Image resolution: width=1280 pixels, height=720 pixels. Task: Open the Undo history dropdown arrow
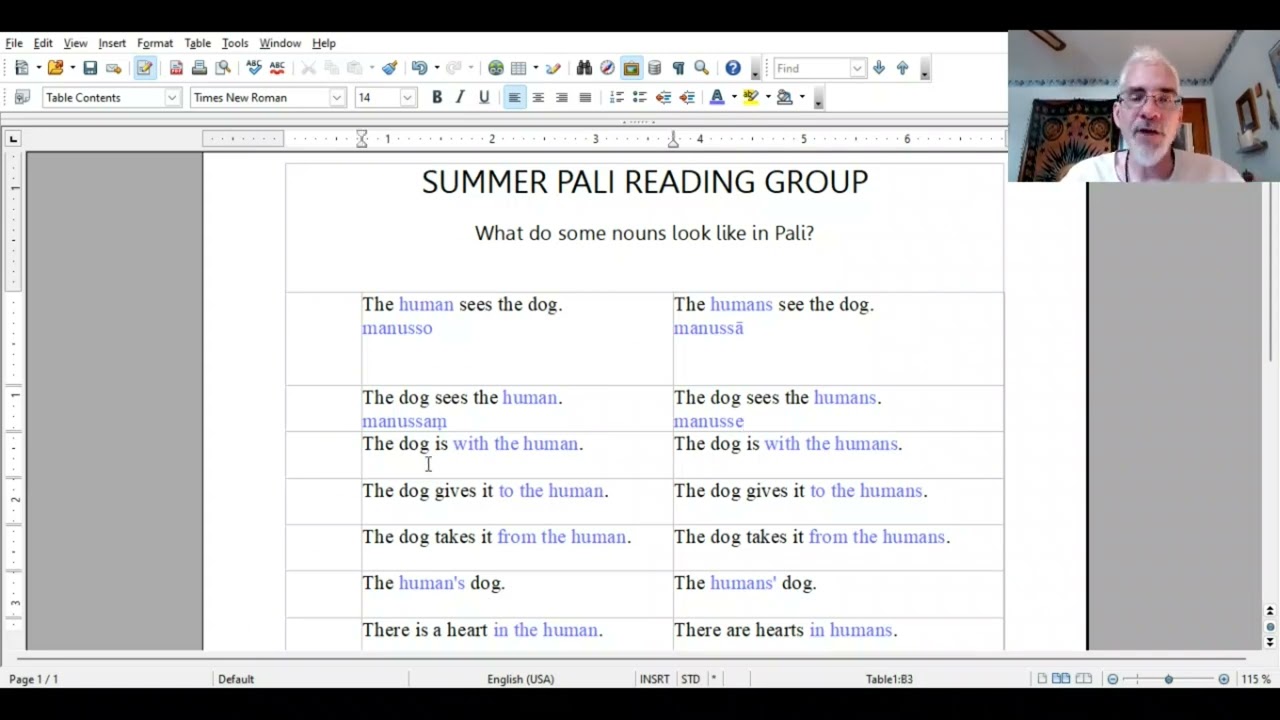tap(436, 68)
